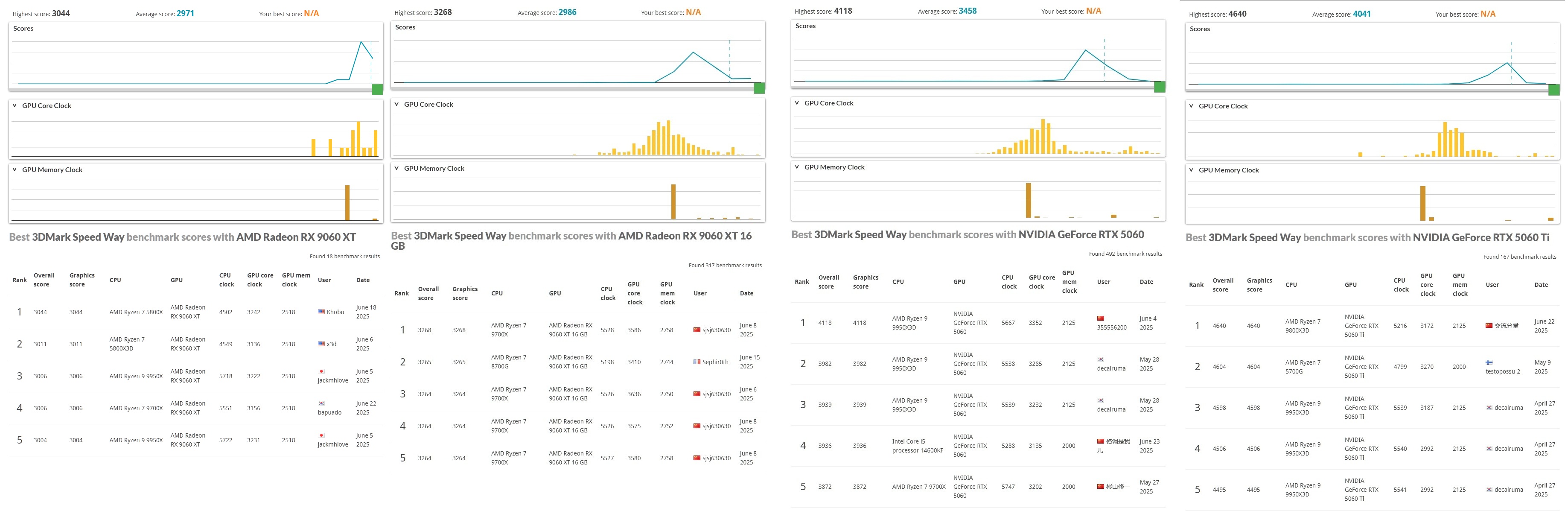Viewport: 1568px width, 511px height.
Task: Open user Sephir0th's profile
Action: [715, 362]
